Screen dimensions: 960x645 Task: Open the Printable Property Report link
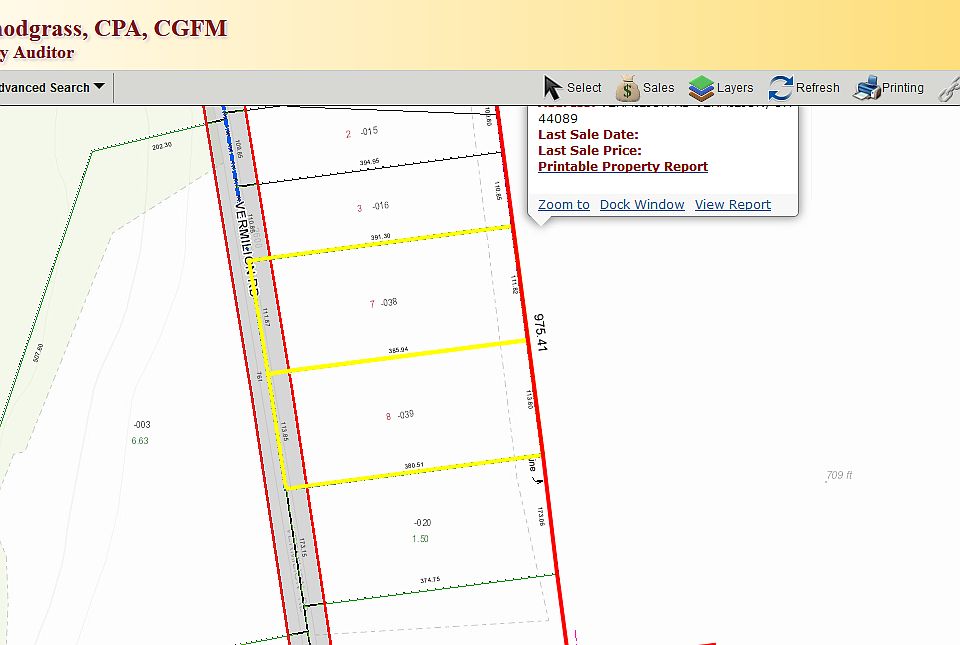[x=622, y=167]
